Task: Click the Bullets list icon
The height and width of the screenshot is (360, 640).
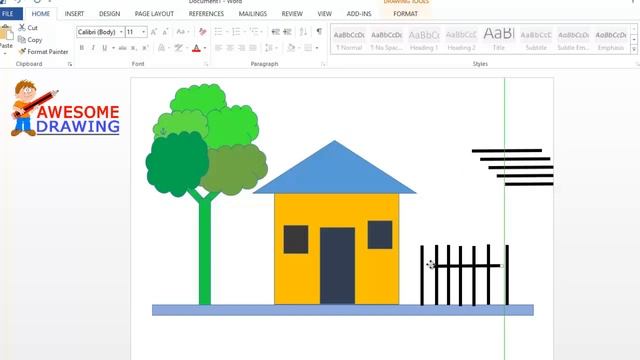Action: point(218,31)
